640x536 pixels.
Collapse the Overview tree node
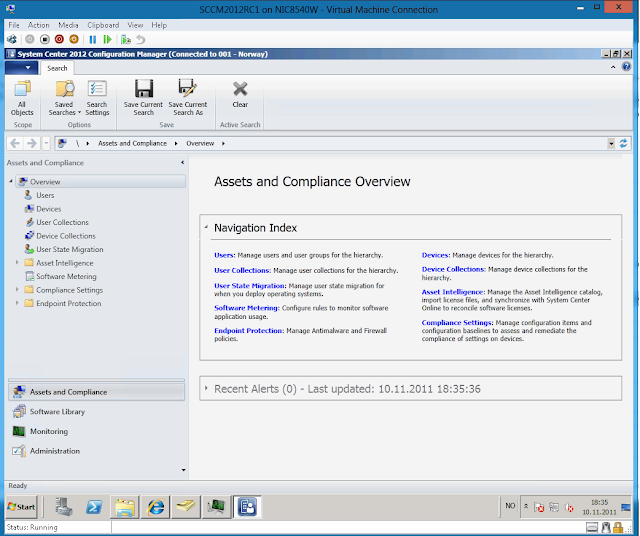pyautogui.click(x=11, y=181)
